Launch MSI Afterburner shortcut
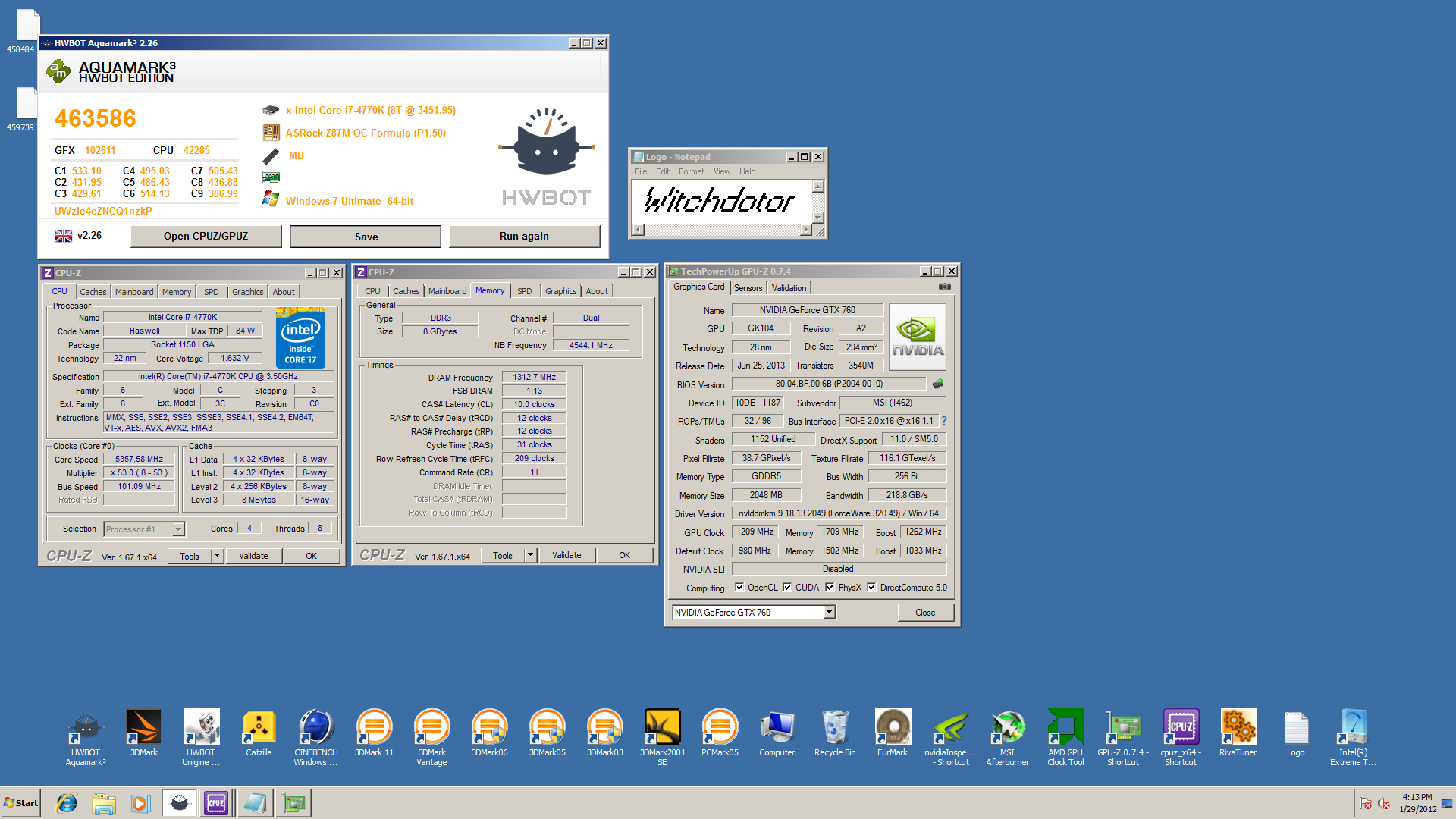The height and width of the screenshot is (819, 1456). click(1008, 737)
